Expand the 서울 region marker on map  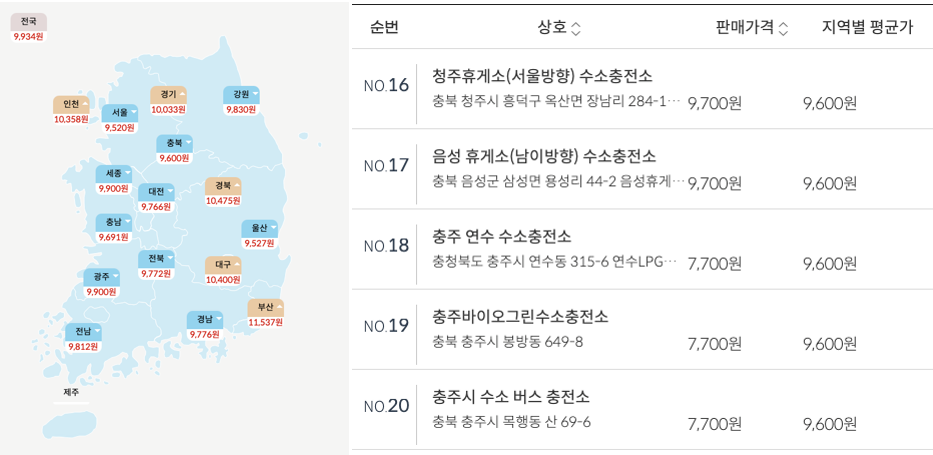pos(120,113)
